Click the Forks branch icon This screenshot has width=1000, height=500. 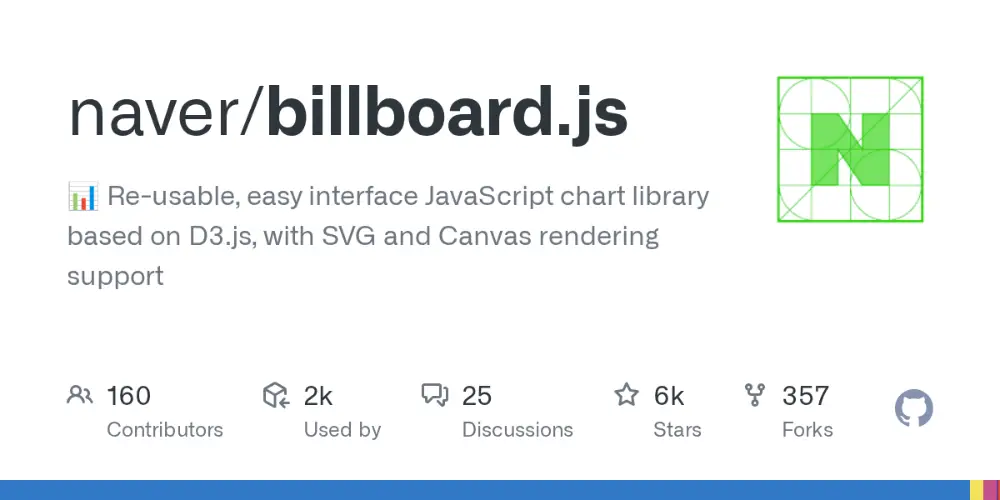(755, 395)
